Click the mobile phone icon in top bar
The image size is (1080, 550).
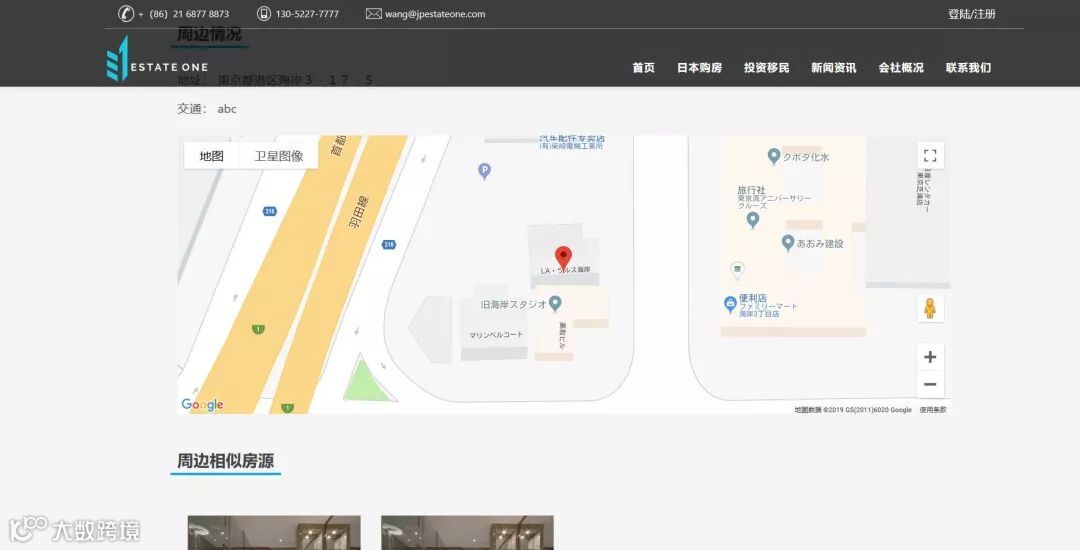coord(264,14)
